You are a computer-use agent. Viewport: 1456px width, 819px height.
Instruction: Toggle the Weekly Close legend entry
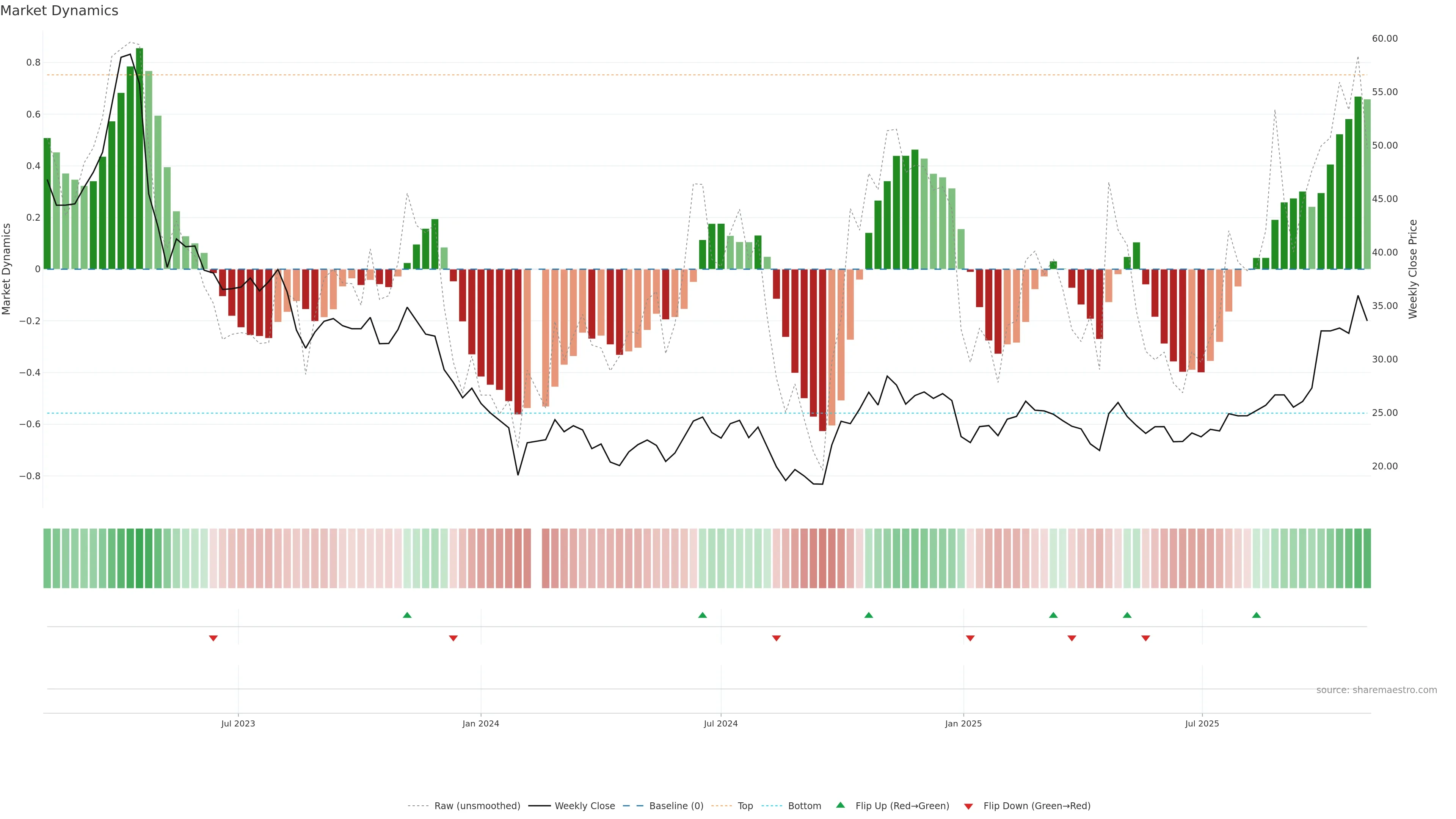point(584,806)
